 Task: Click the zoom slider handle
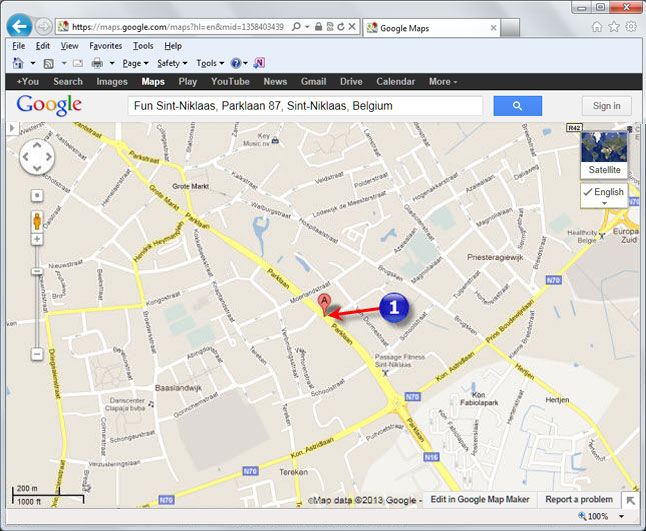tap(37, 271)
